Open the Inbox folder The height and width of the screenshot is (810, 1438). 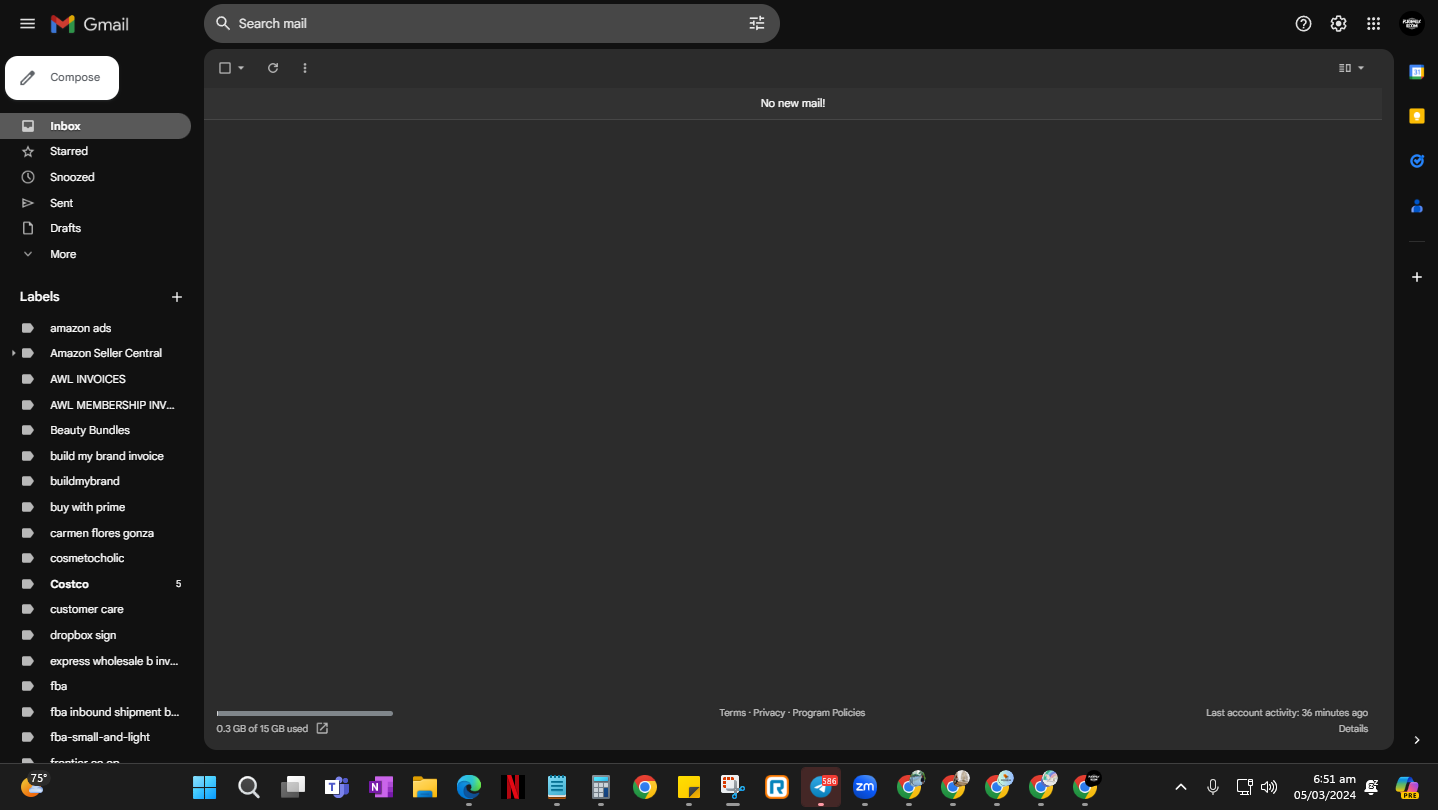96,126
